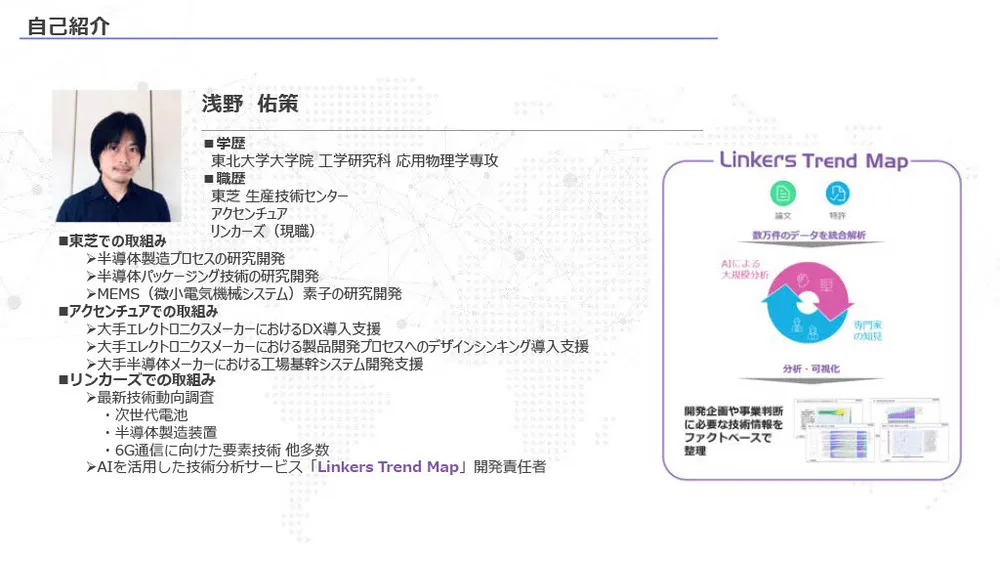Click 東北大学大学院 工学研究科 応用物理学専攻

[355, 161]
